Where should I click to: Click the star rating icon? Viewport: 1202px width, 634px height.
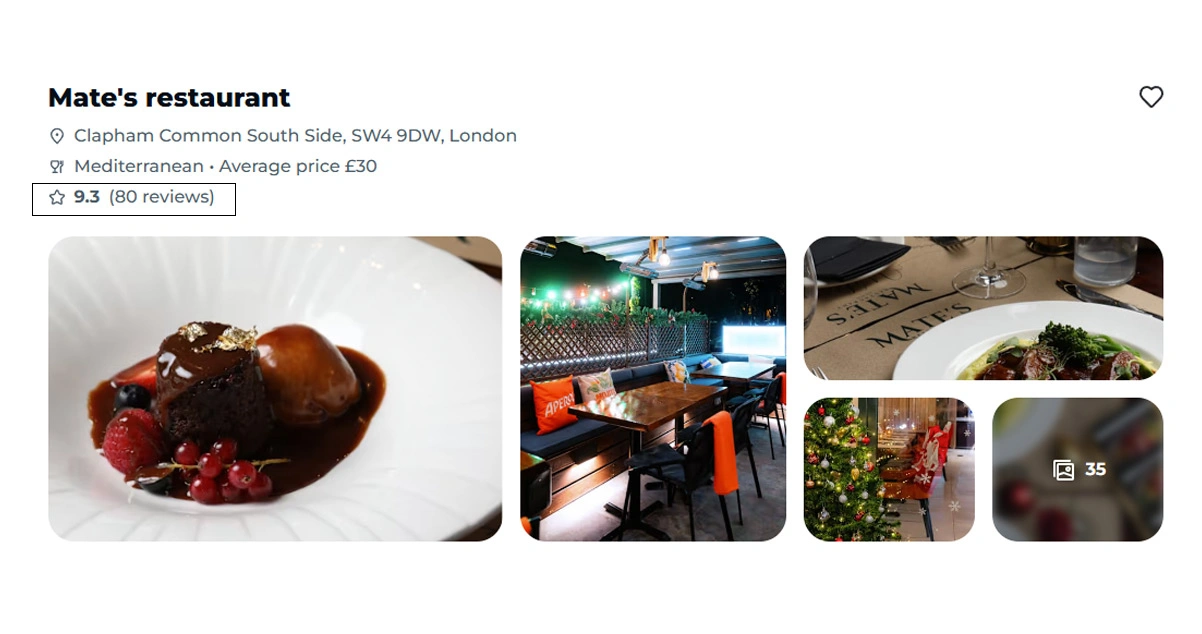coord(57,198)
